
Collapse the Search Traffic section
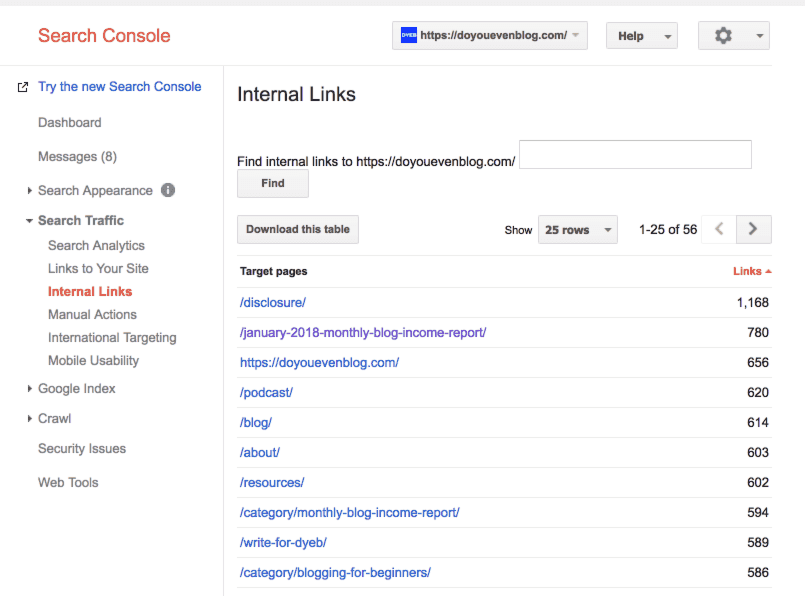(x=29, y=221)
